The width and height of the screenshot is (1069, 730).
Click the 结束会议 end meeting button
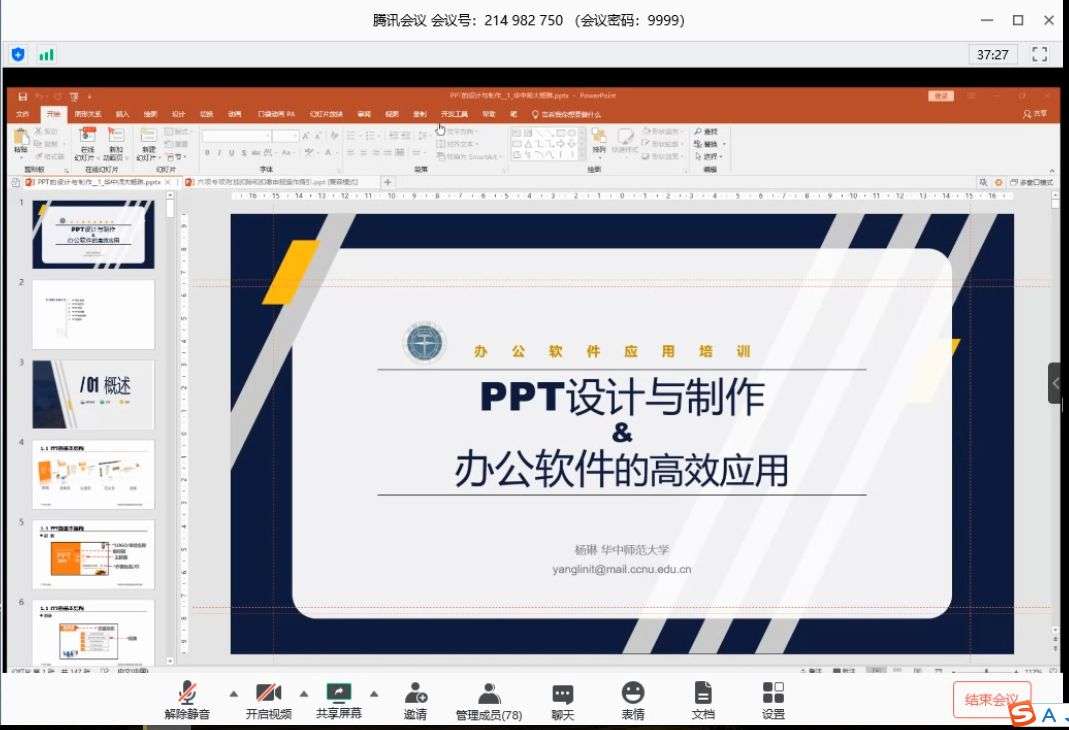[x=991, y=699]
